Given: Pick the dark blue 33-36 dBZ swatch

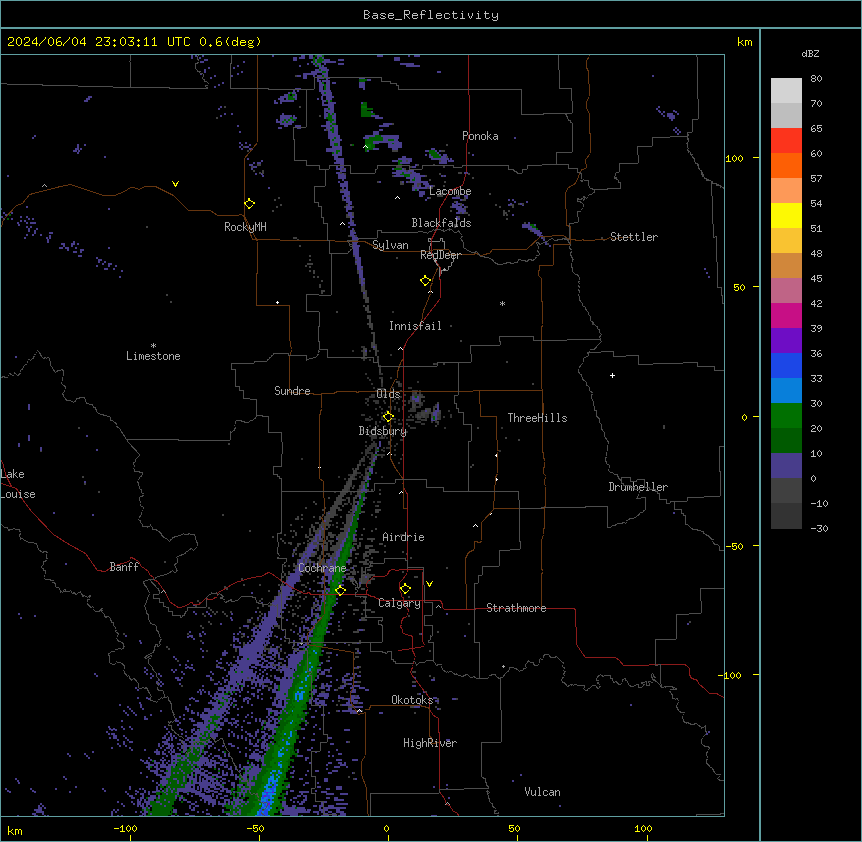Looking at the screenshot, I should [x=786, y=365].
